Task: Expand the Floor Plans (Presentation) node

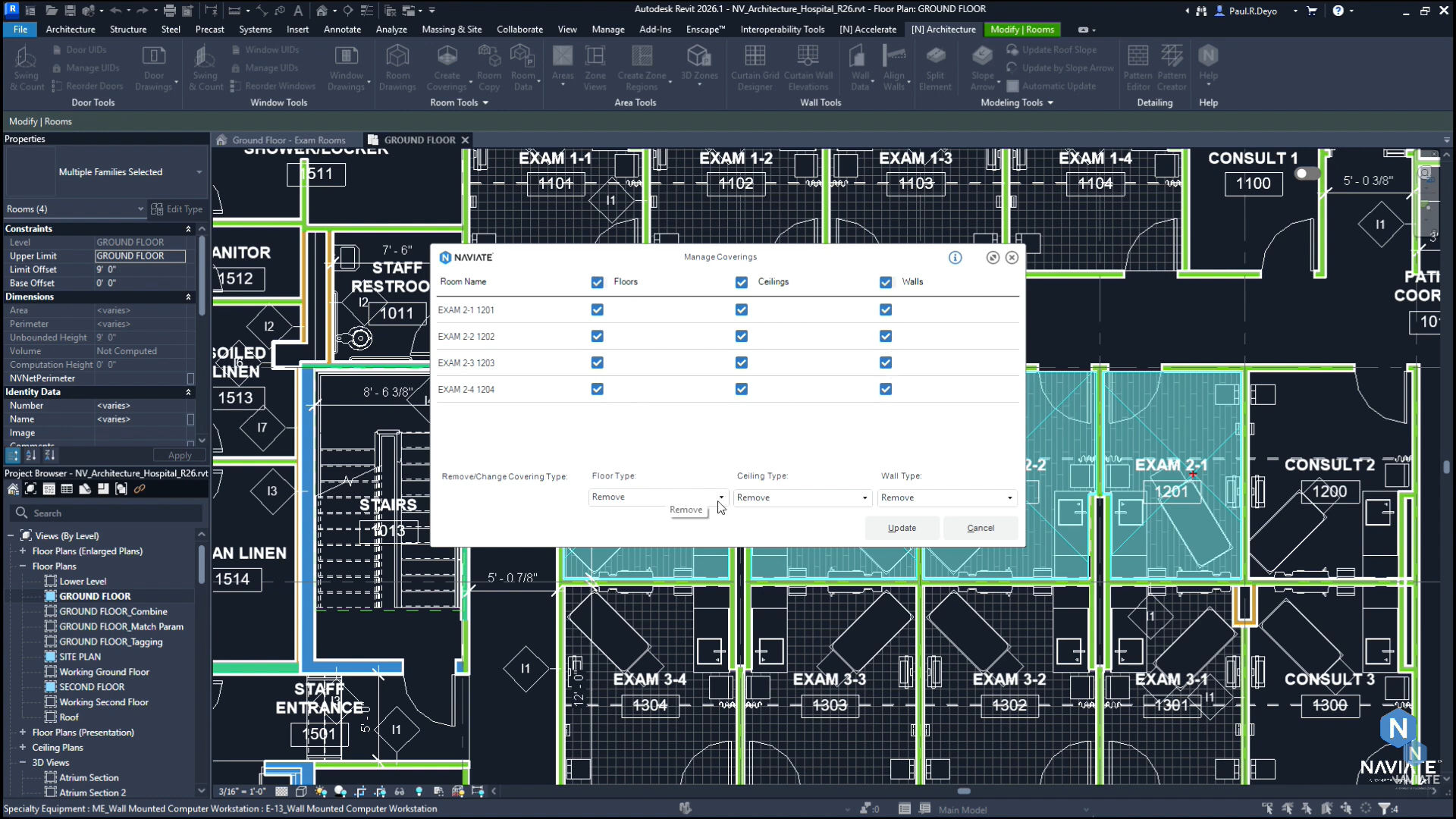Action: (x=22, y=732)
